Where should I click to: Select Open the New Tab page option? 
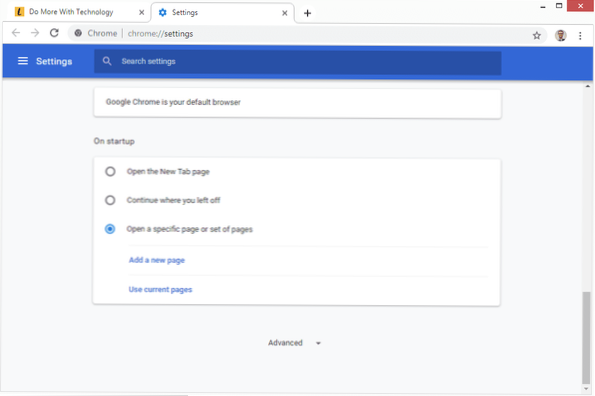pyautogui.click(x=110, y=171)
